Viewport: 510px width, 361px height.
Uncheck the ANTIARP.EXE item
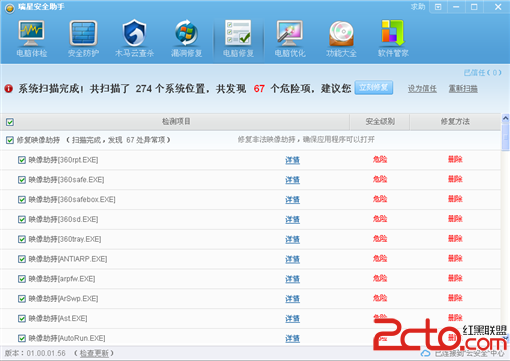click(22, 259)
